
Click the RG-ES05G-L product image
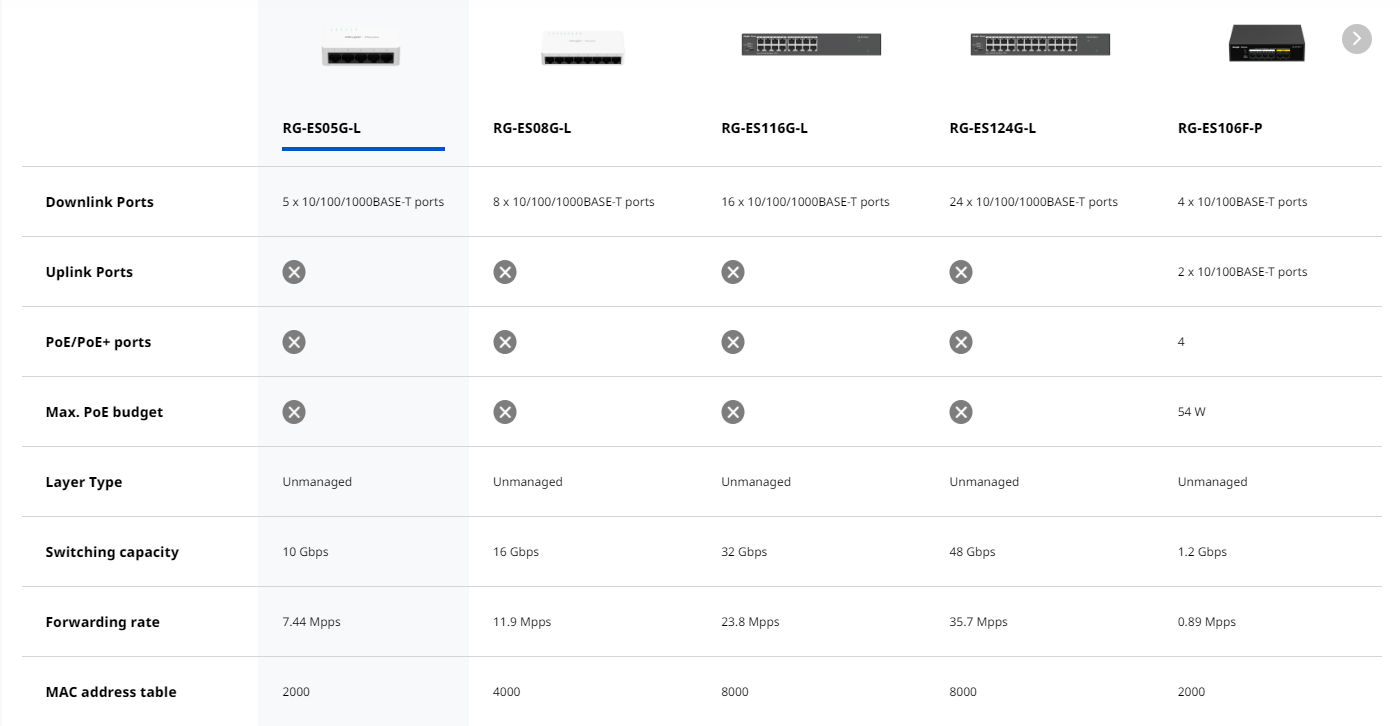point(362,46)
